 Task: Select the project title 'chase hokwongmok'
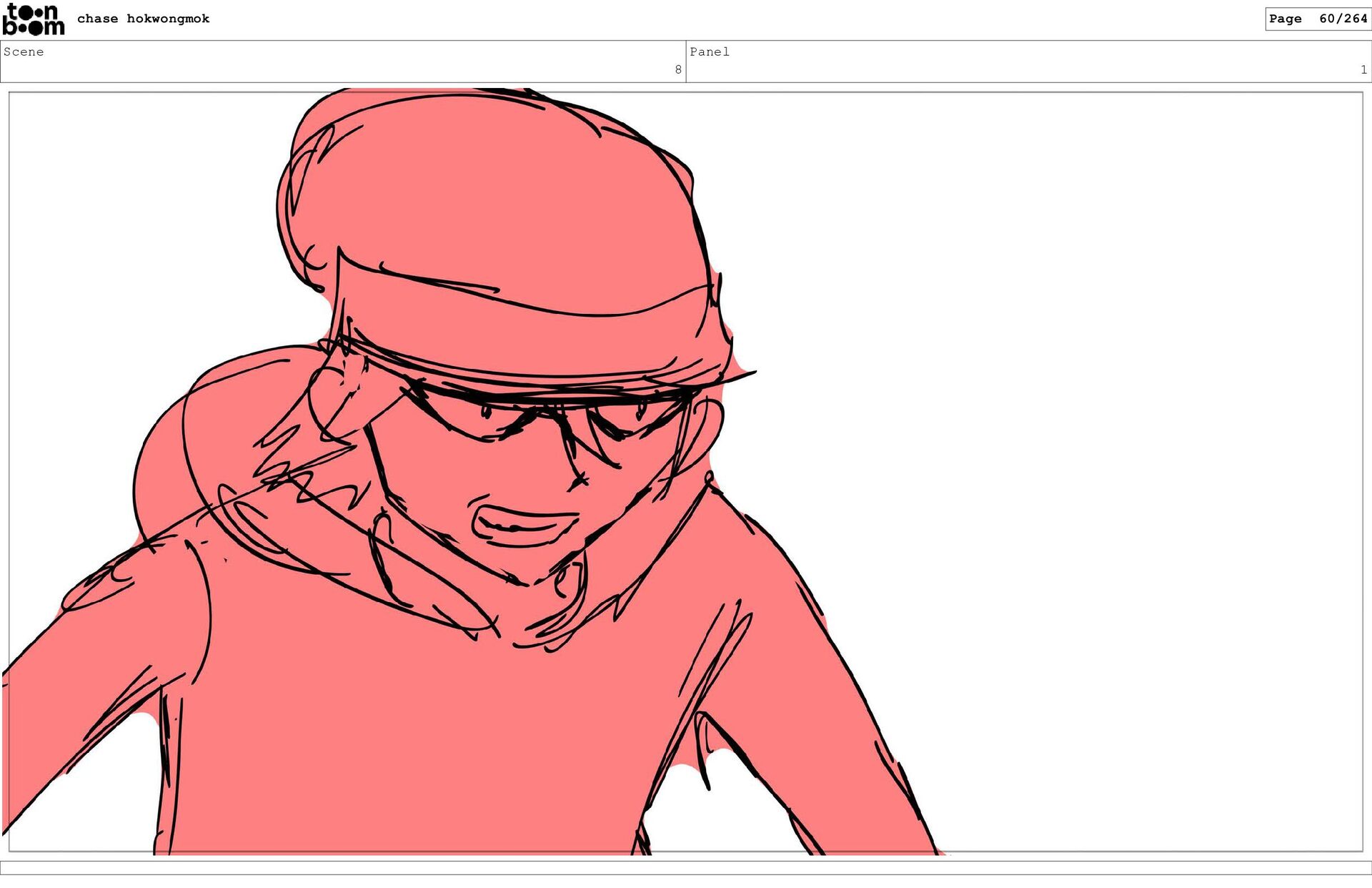coord(143,19)
